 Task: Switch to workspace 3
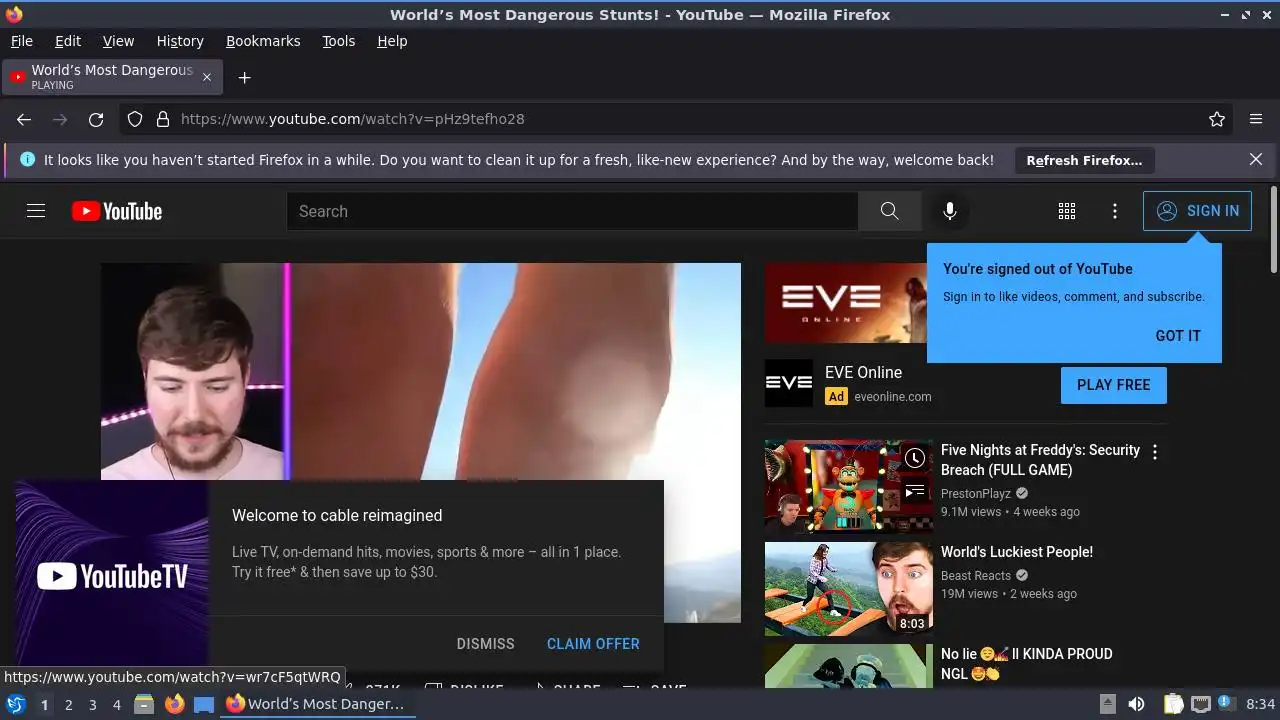point(92,704)
